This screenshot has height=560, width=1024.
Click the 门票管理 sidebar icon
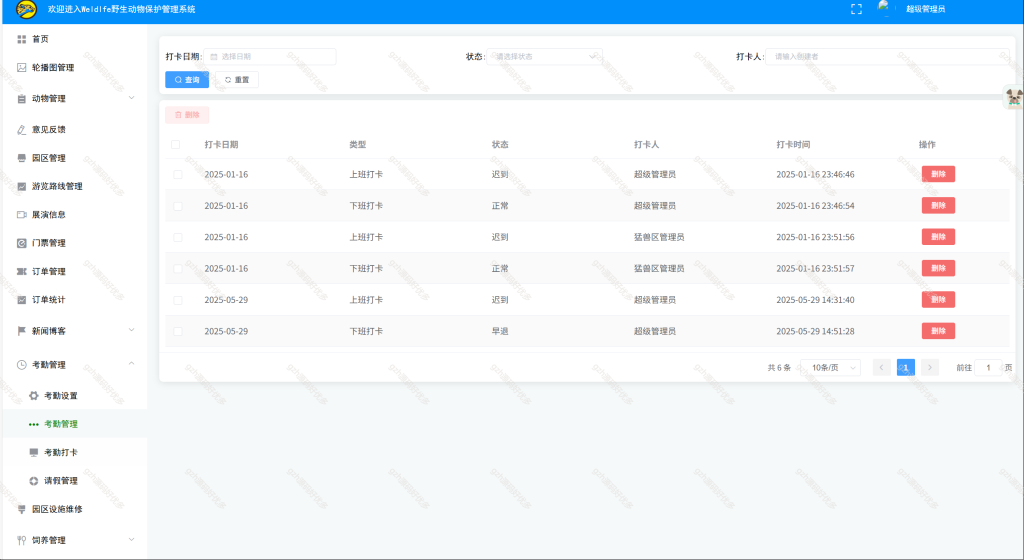pyautogui.click(x=22, y=243)
